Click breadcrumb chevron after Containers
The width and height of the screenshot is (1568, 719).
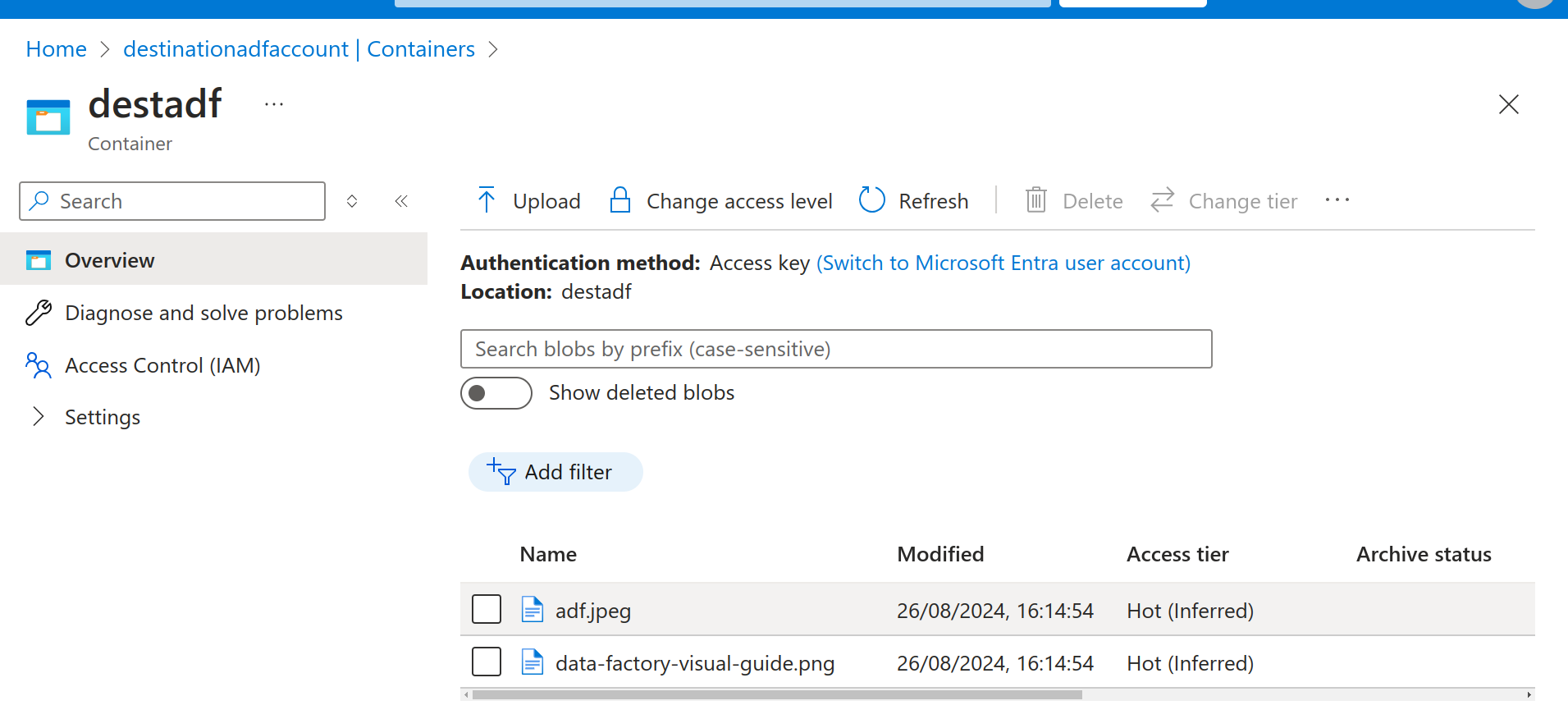(493, 49)
